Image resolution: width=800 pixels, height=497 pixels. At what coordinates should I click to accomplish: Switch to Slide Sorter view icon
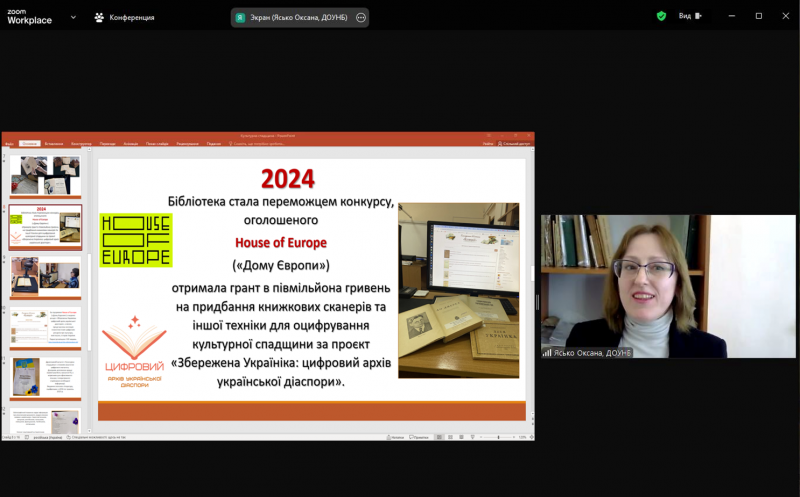450,437
